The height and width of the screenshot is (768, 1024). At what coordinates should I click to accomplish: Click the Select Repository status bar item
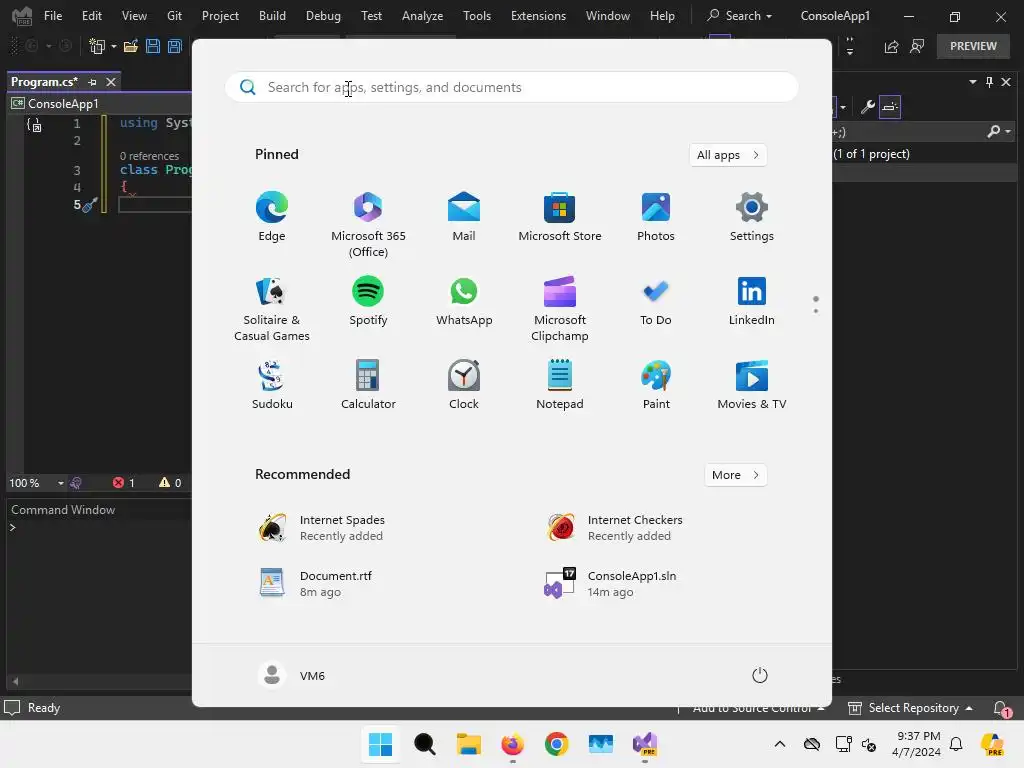tap(910, 708)
